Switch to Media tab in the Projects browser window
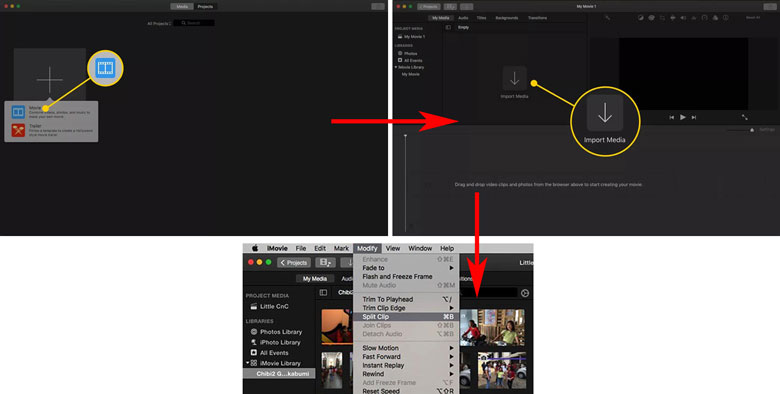This screenshot has width=780, height=394. click(x=182, y=6)
